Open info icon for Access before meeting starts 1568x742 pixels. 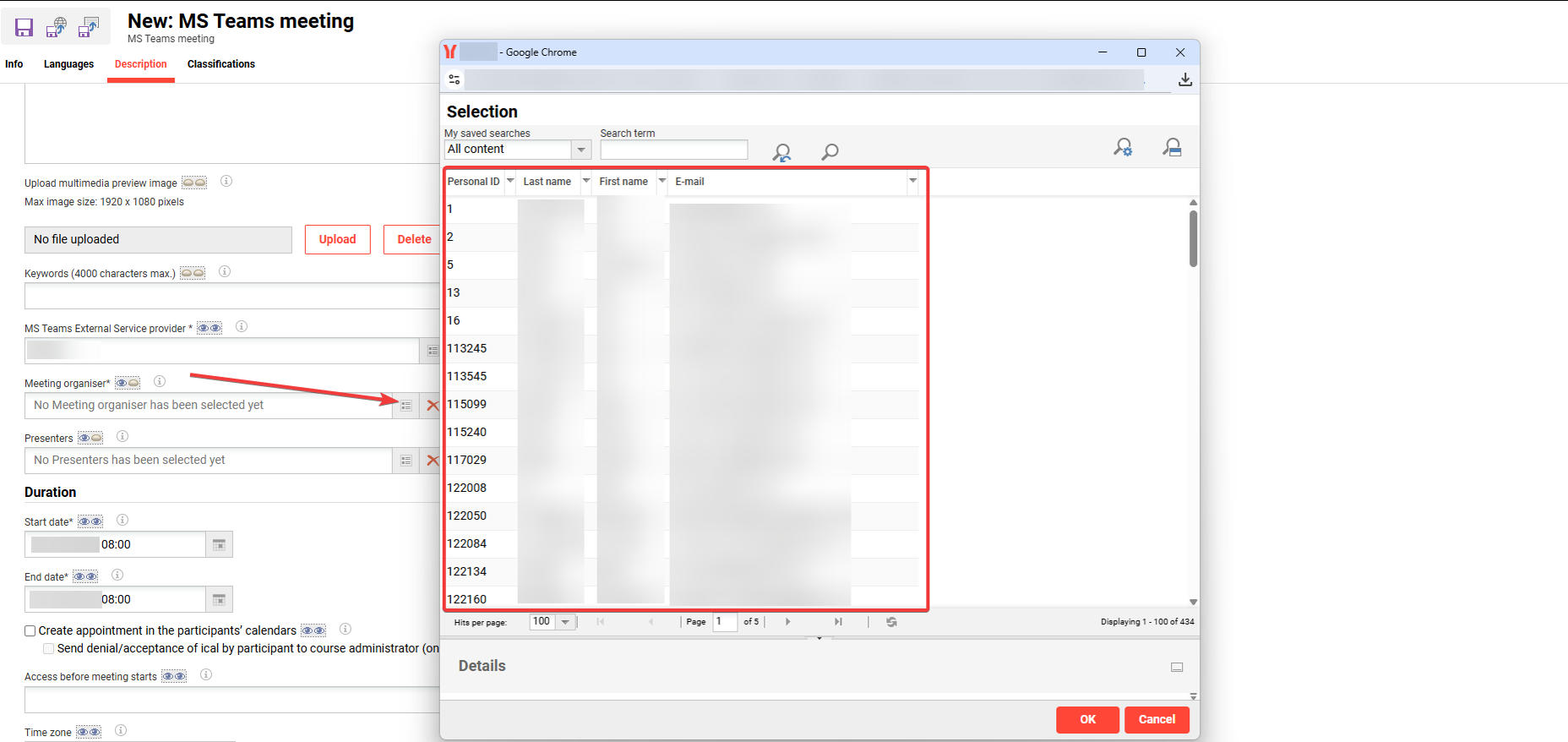(x=206, y=675)
